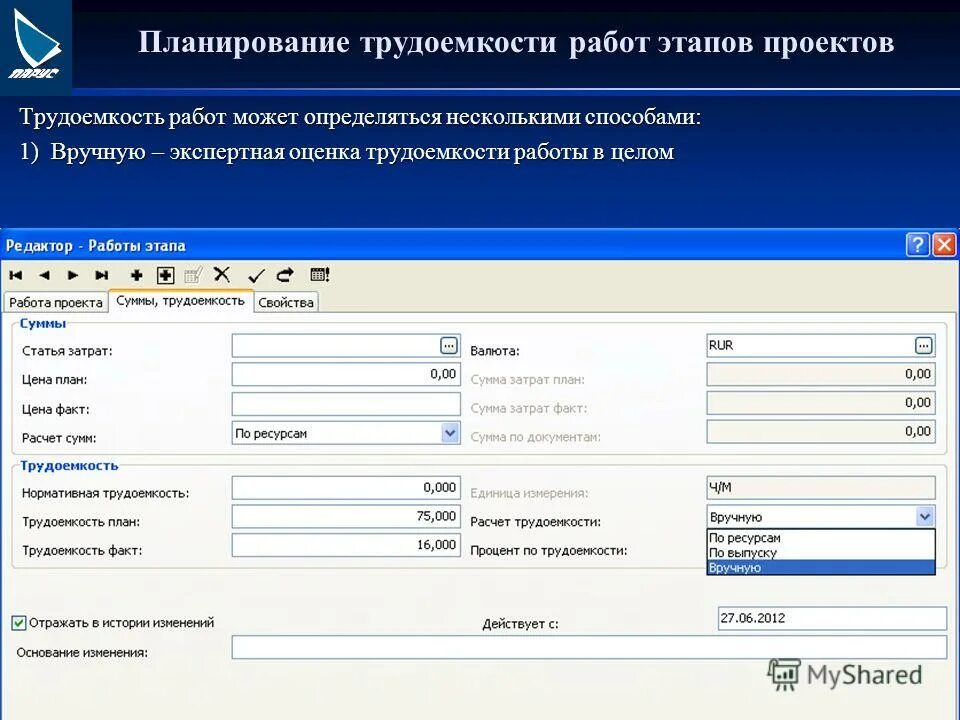Image resolution: width=960 pixels, height=720 pixels.
Task: Click the refresh curved-arrow toolbar icon
Action: click(x=284, y=275)
